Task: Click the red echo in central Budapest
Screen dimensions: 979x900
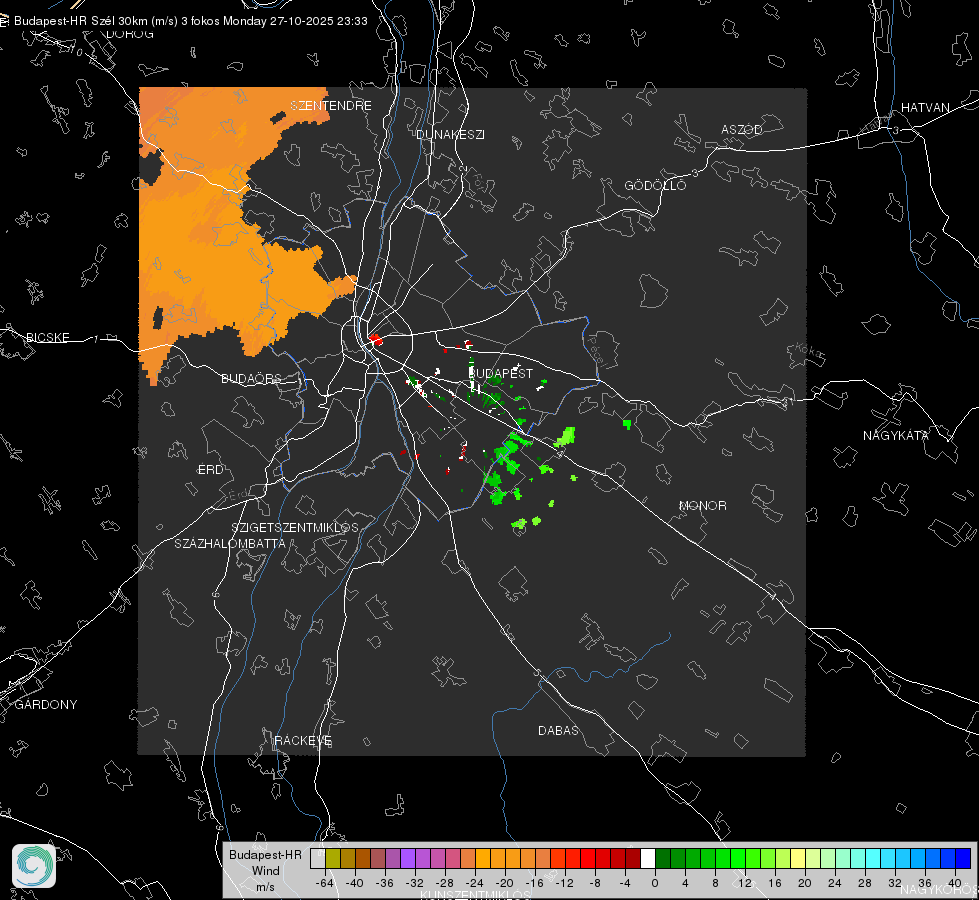Action: (376, 339)
